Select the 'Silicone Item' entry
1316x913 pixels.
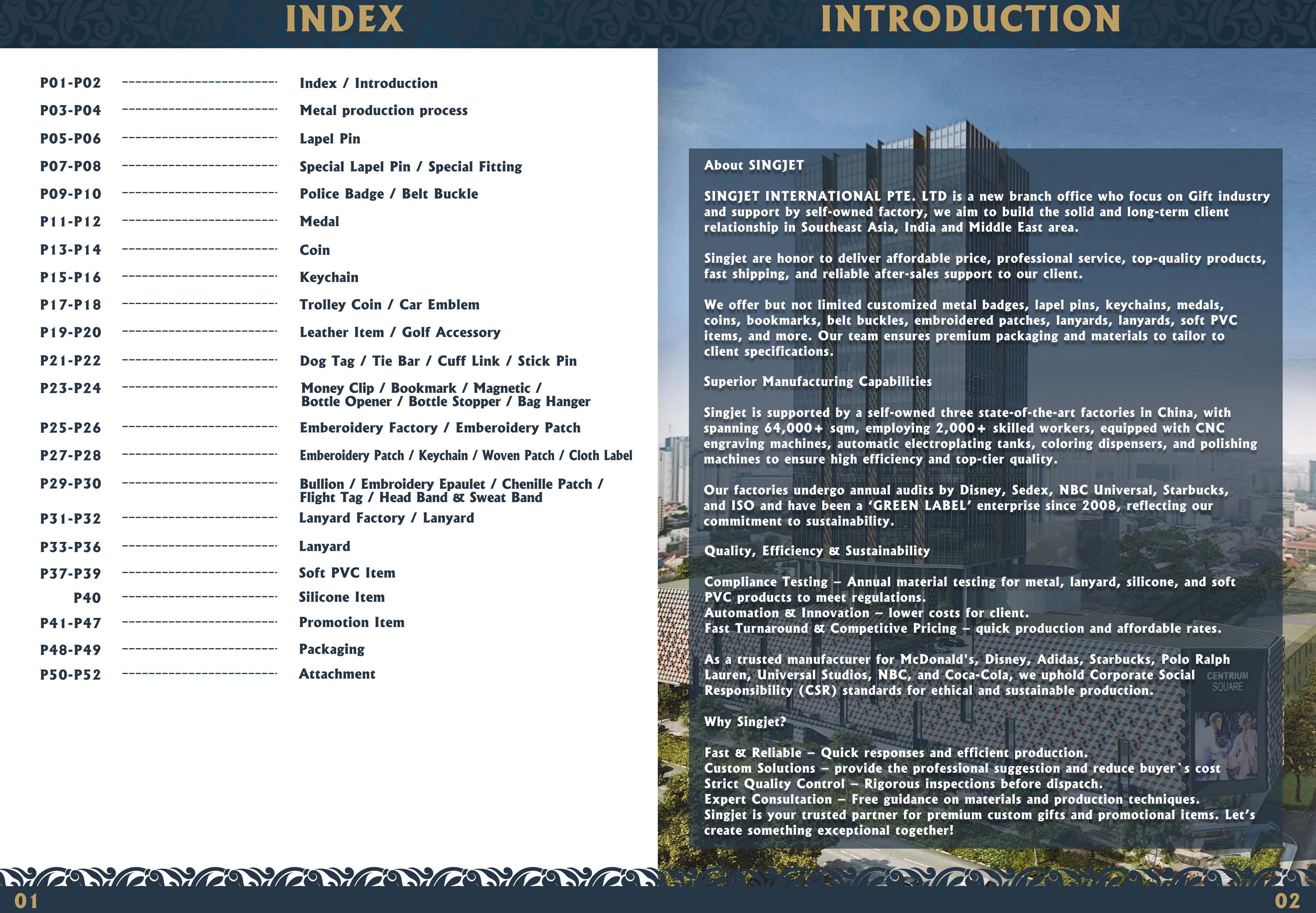click(x=342, y=597)
